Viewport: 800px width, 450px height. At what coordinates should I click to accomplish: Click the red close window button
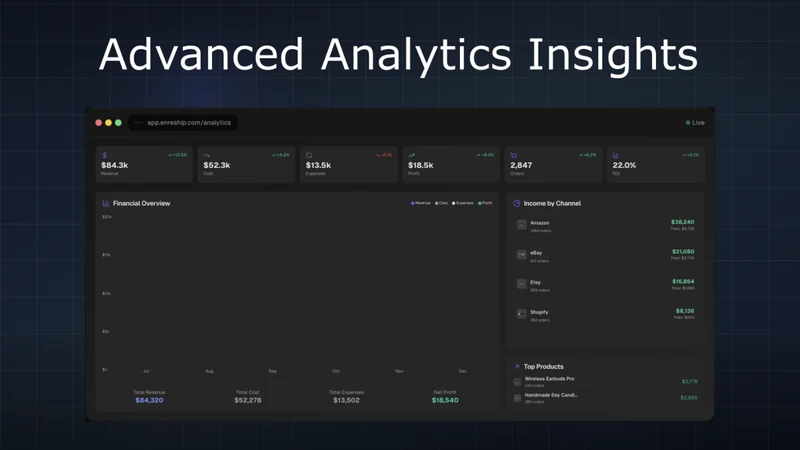98,122
